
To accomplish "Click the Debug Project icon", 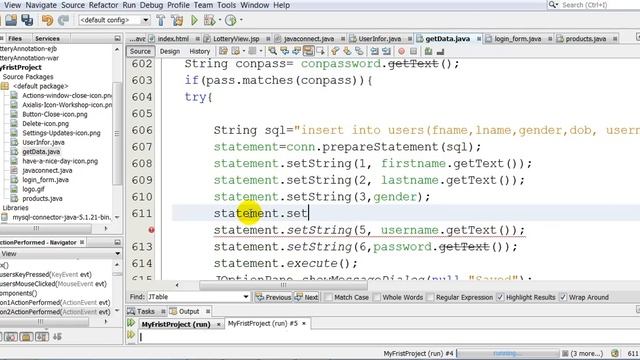I will pos(209,20).
